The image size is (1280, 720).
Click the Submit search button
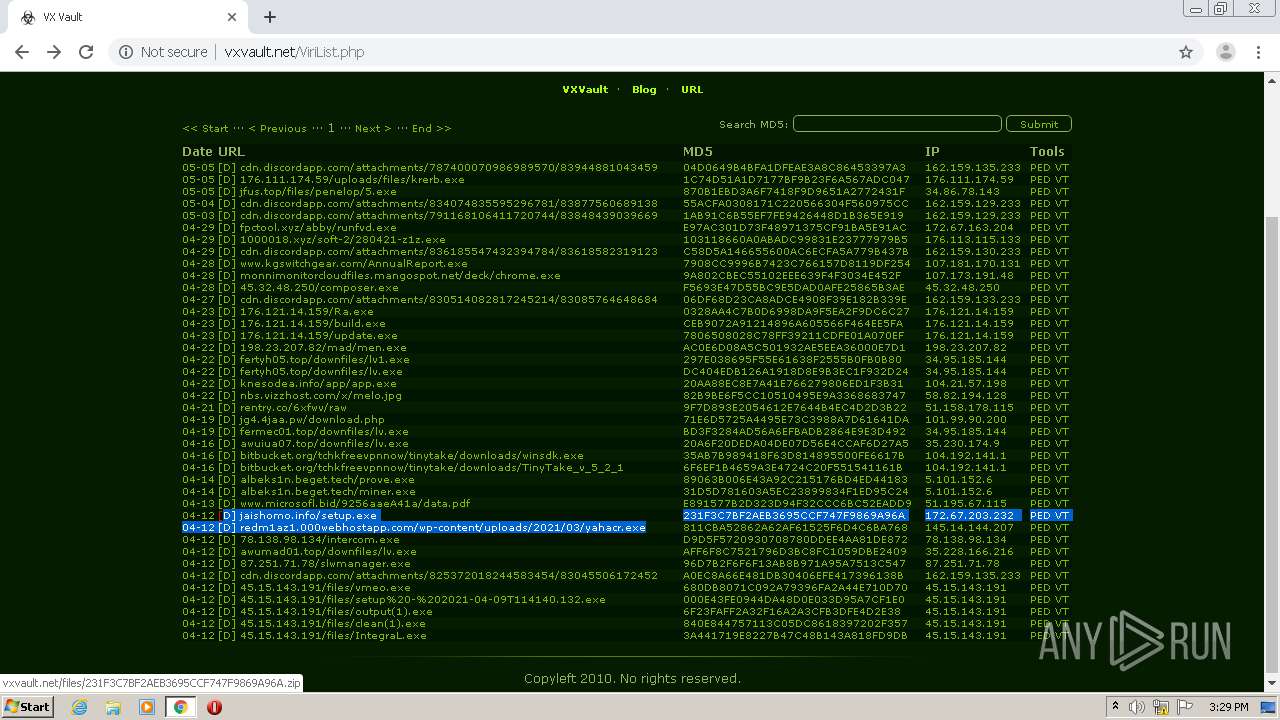pyautogui.click(x=1039, y=124)
